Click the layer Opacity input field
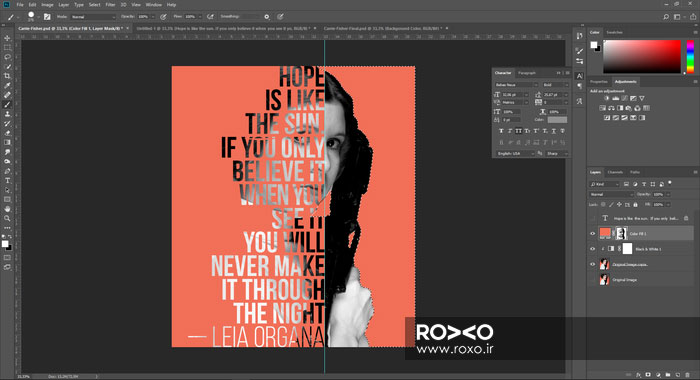 click(658, 195)
